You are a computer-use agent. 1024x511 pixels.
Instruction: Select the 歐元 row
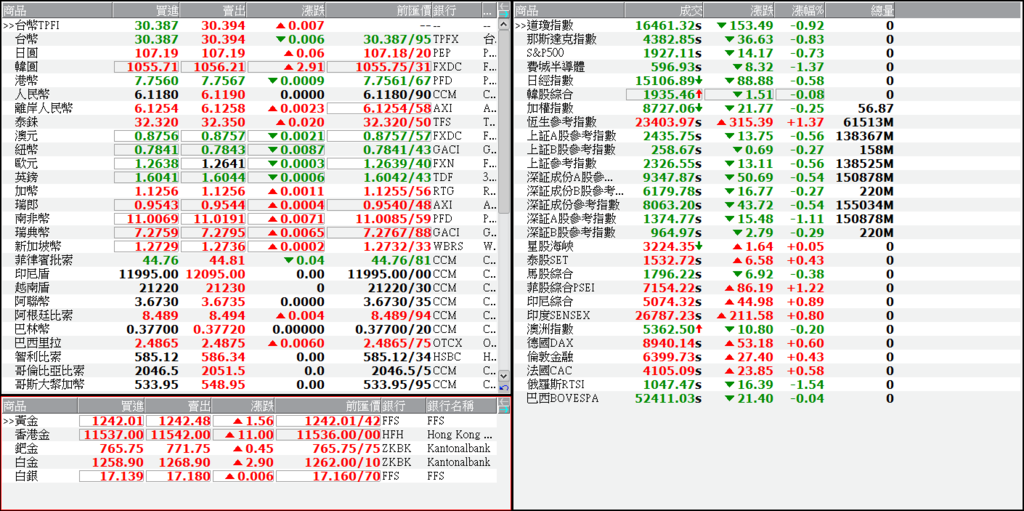[249, 163]
